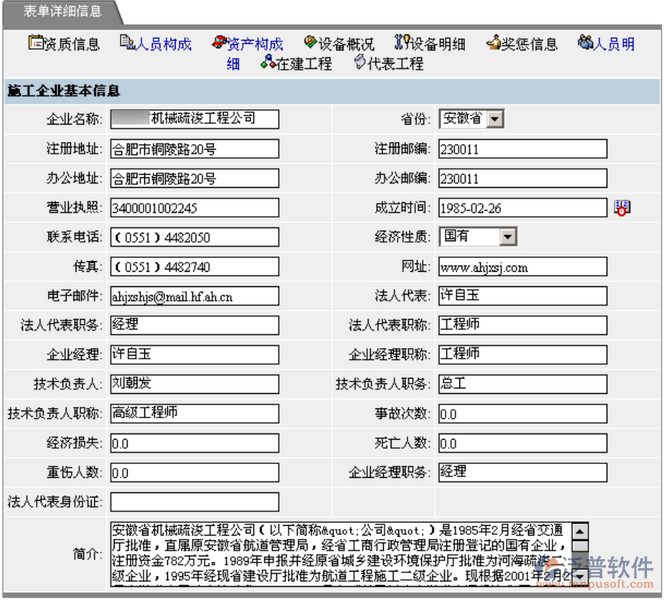
Task: Click the 法人代表身份证 input field
Action: (194, 501)
